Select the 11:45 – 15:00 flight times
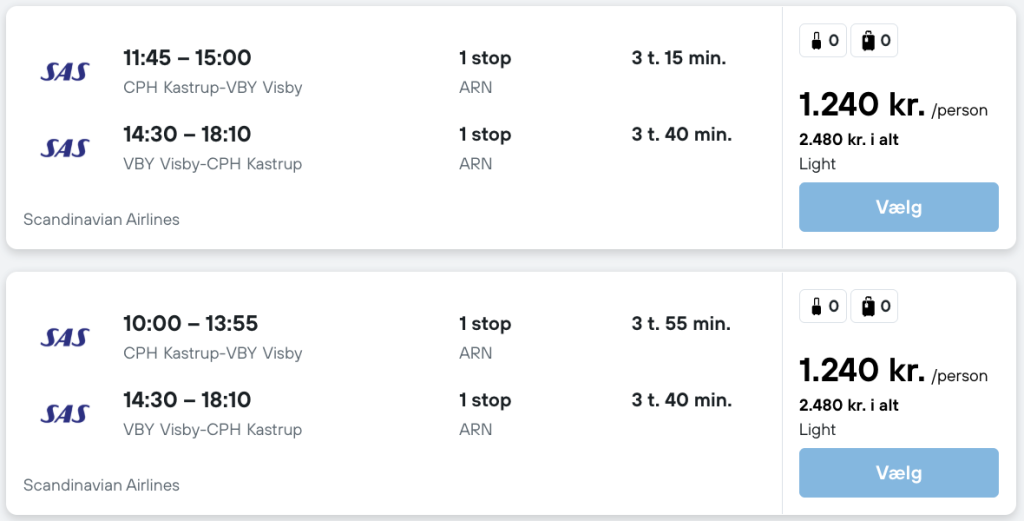This screenshot has height=521, width=1024. tap(187, 58)
